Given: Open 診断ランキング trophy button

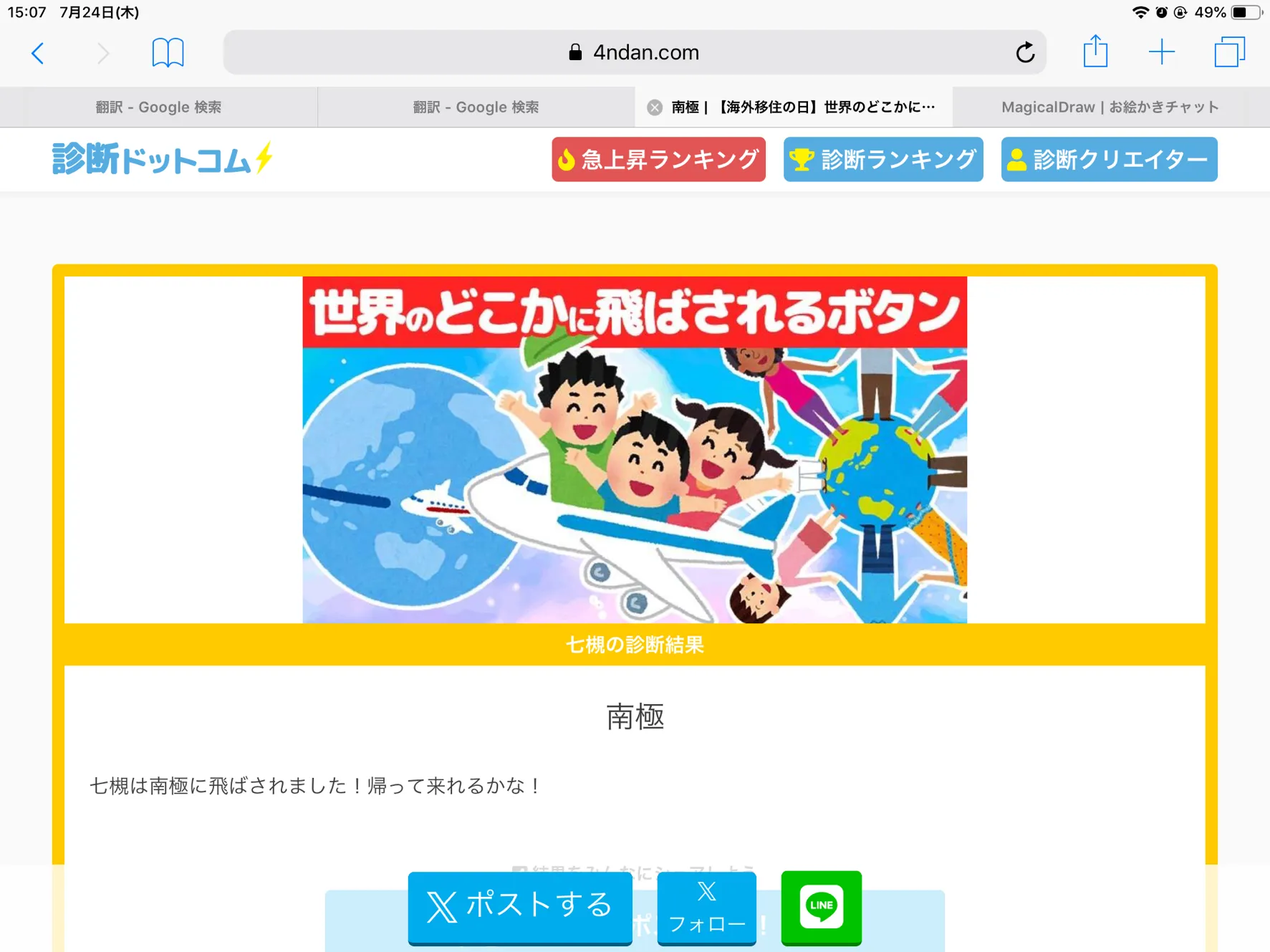Looking at the screenshot, I should tap(883, 159).
